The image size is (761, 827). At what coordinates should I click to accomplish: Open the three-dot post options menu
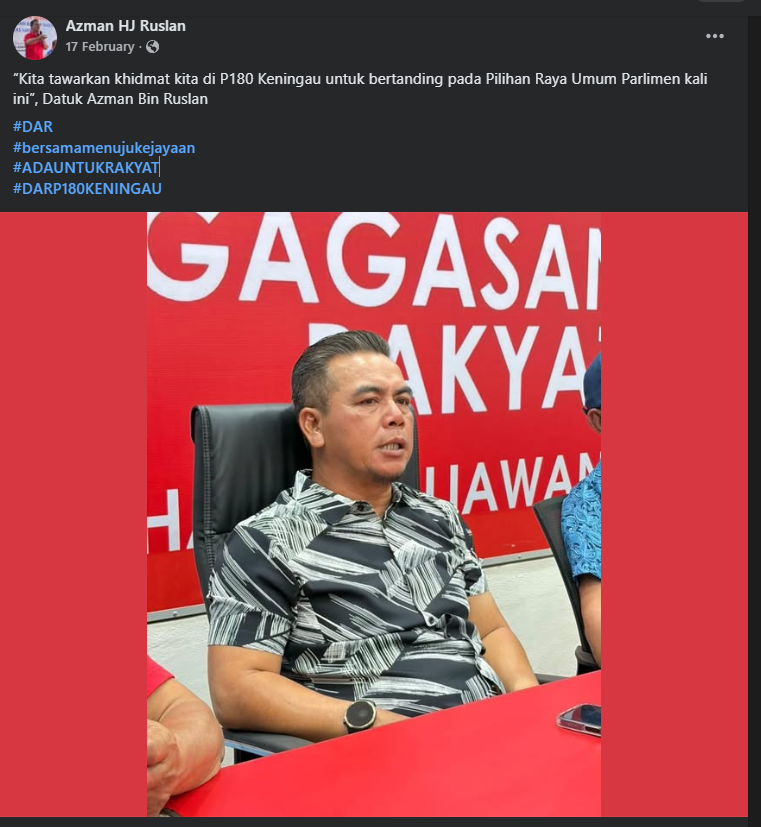[x=715, y=36]
